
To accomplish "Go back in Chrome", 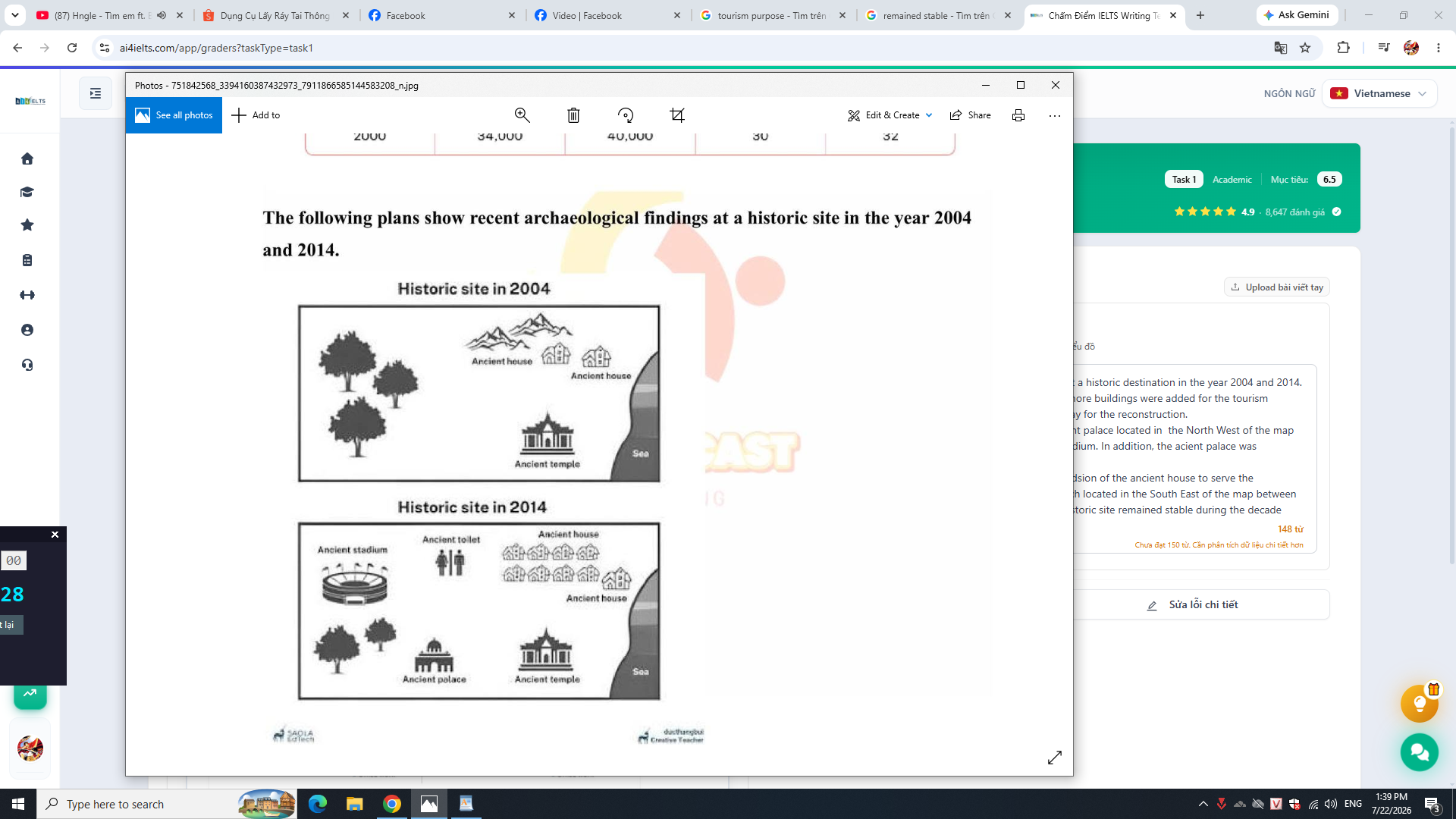I will pyautogui.click(x=17, y=48).
